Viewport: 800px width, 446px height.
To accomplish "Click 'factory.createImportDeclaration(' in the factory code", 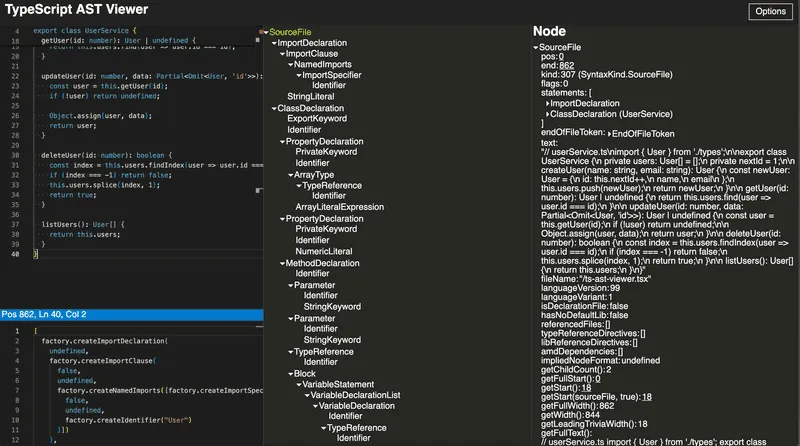I will point(105,341).
